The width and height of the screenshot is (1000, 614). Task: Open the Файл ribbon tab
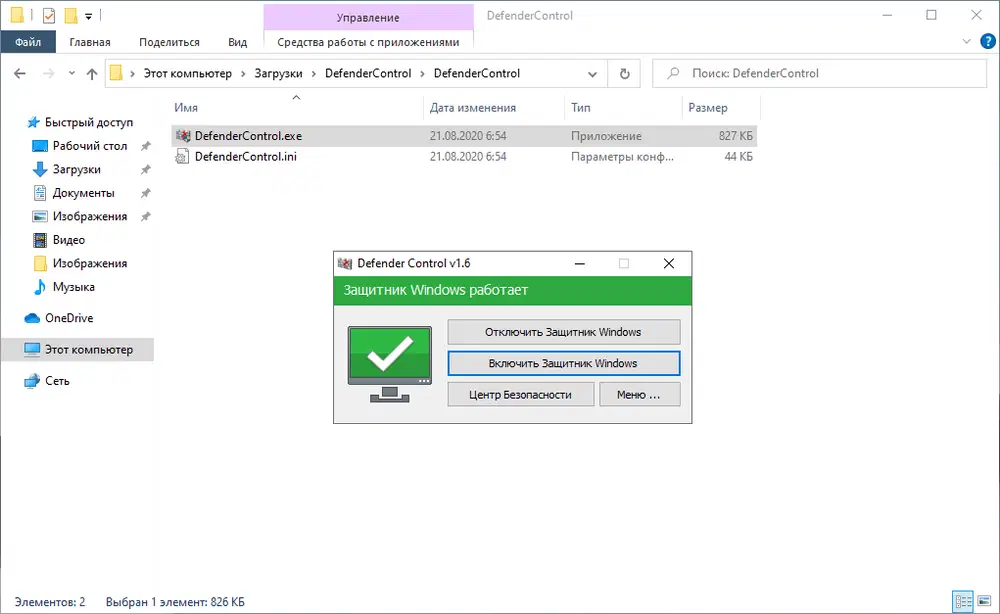coord(28,42)
